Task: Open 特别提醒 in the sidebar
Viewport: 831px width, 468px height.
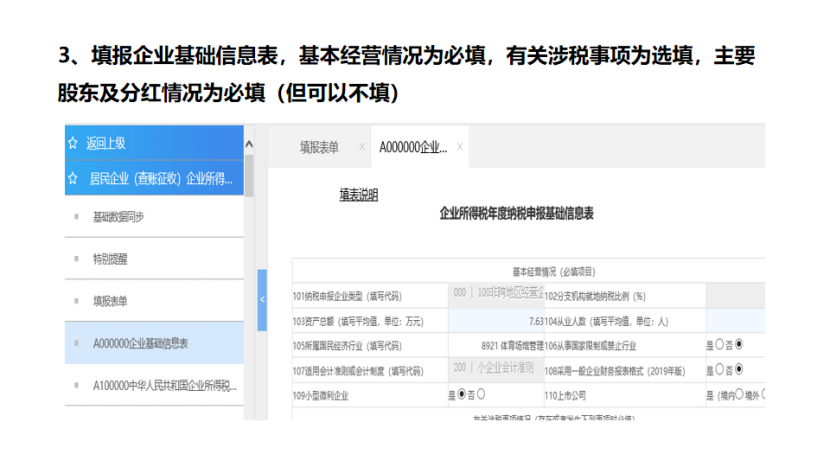Action: [154, 259]
